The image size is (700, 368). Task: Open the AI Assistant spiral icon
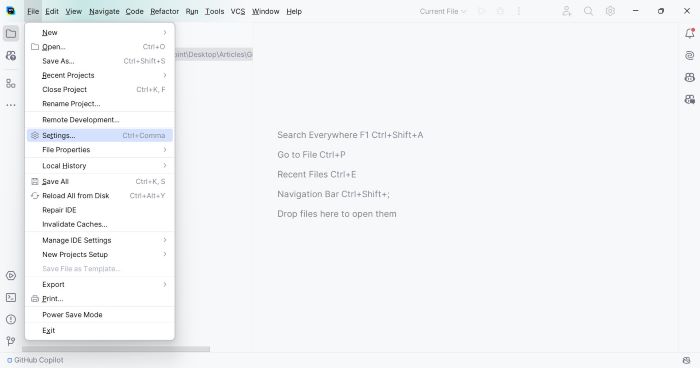click(x=690, y=55)
